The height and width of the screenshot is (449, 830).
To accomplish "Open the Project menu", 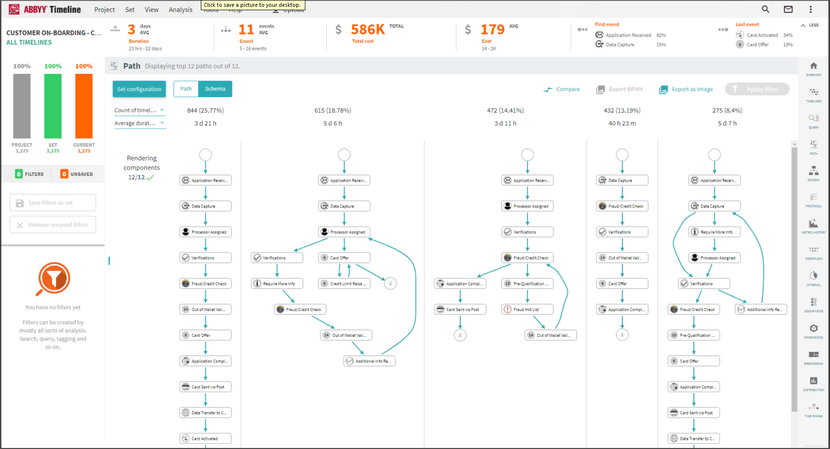I will click(104, 10).
